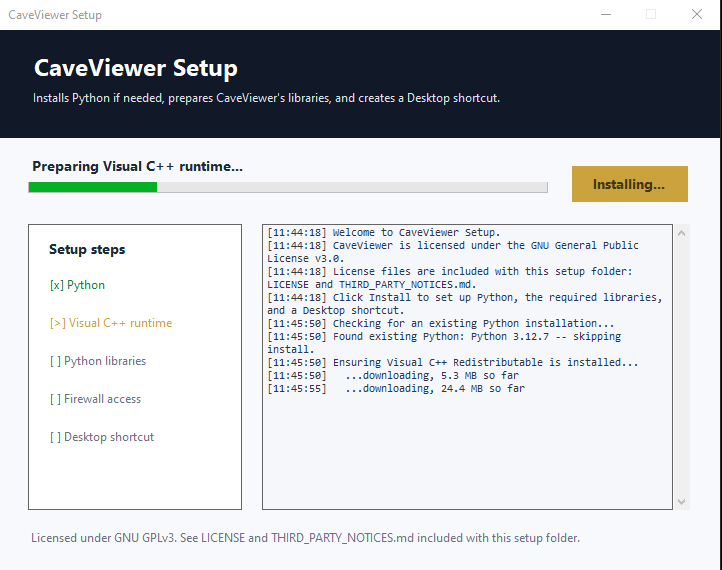The image size is (722, 570).
Task: Click the large CaveViewer Setup header title
Action: [x=136, y=68]
